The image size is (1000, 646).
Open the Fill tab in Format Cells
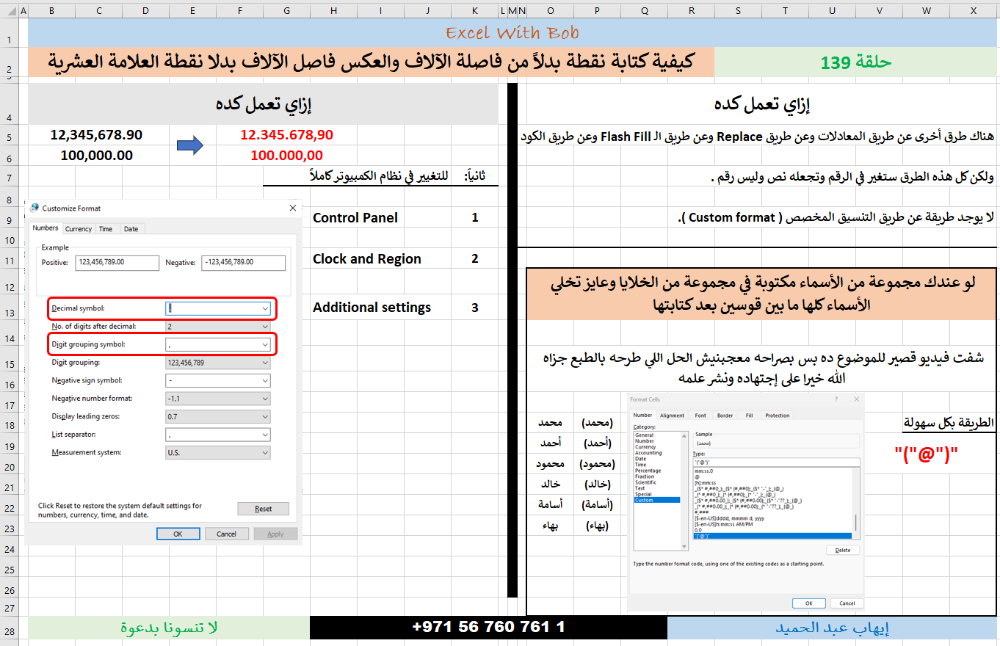pos(749,415)
